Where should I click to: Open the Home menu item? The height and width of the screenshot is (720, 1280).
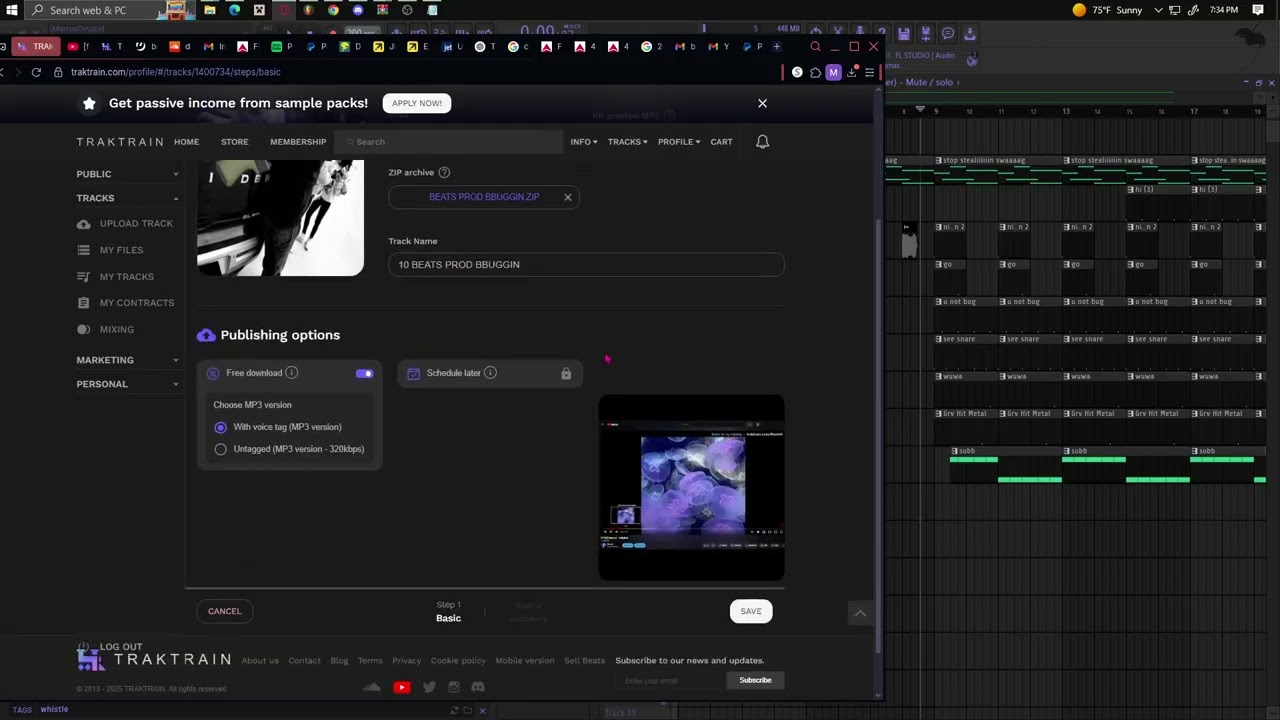(x=186, y=142)
